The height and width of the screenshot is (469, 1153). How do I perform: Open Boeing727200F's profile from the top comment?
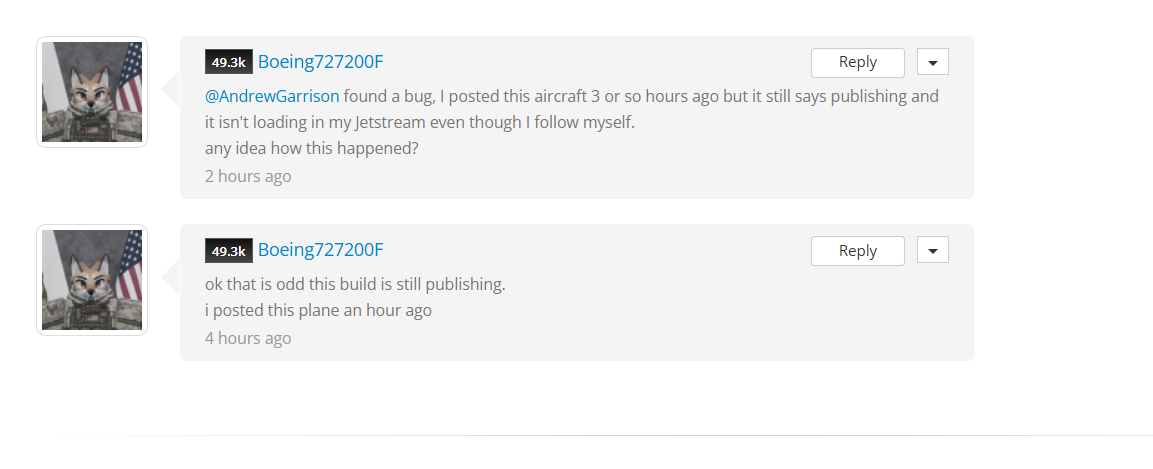[321, 62]
